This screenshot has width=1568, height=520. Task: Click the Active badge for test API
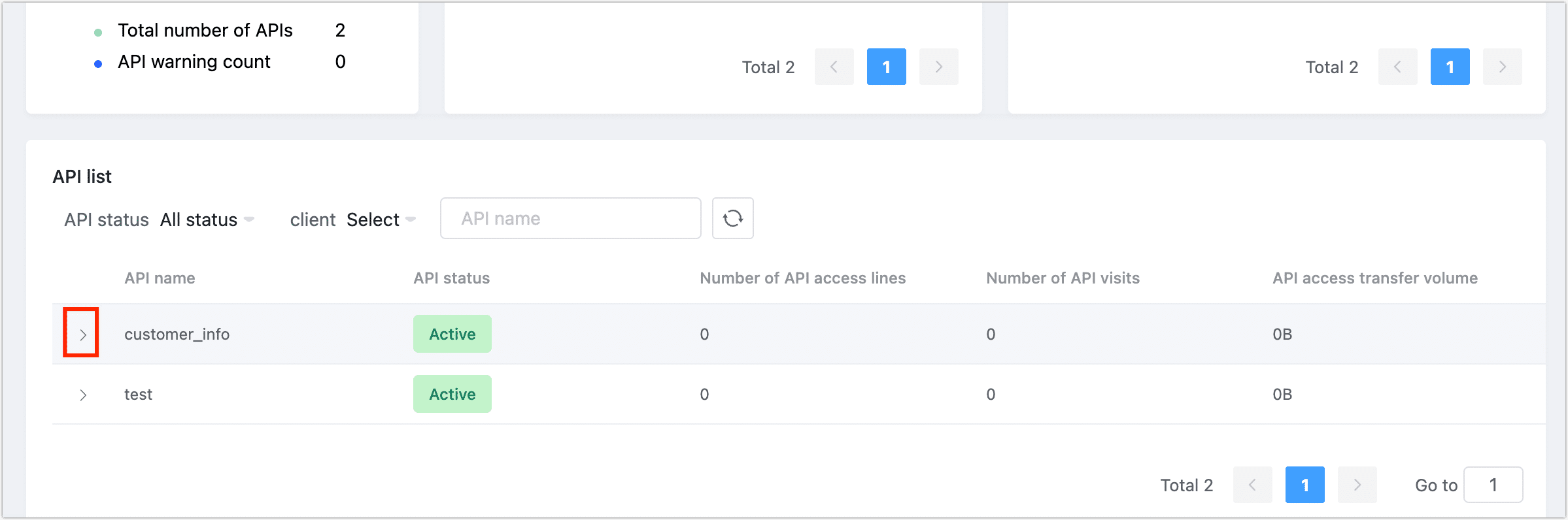point(452,394)
